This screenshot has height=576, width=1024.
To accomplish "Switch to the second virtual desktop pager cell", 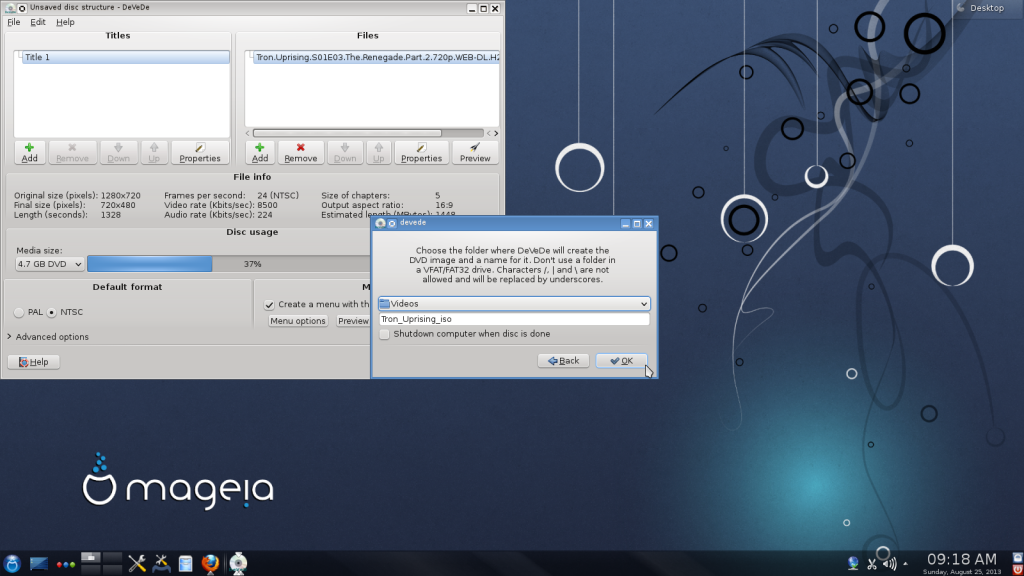I will tap(112, 558).
